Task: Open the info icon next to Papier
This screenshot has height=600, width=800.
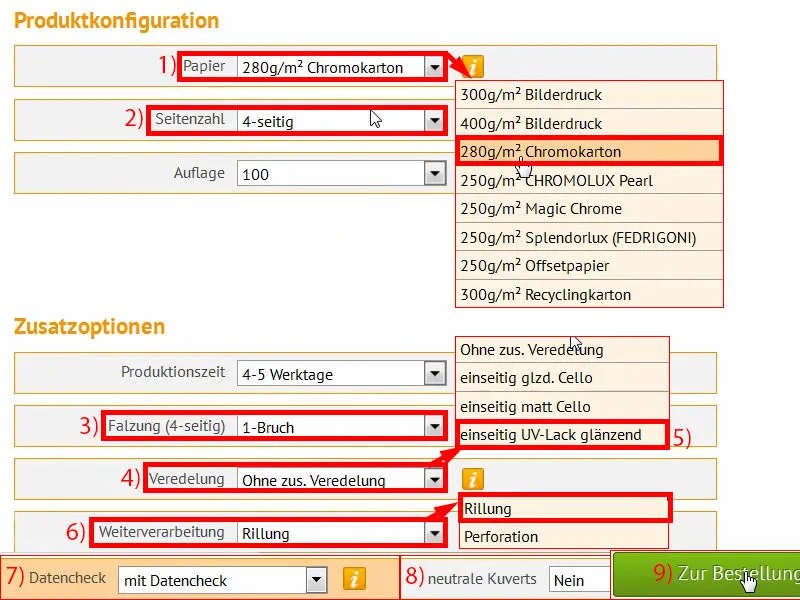Action: [473, 67]
